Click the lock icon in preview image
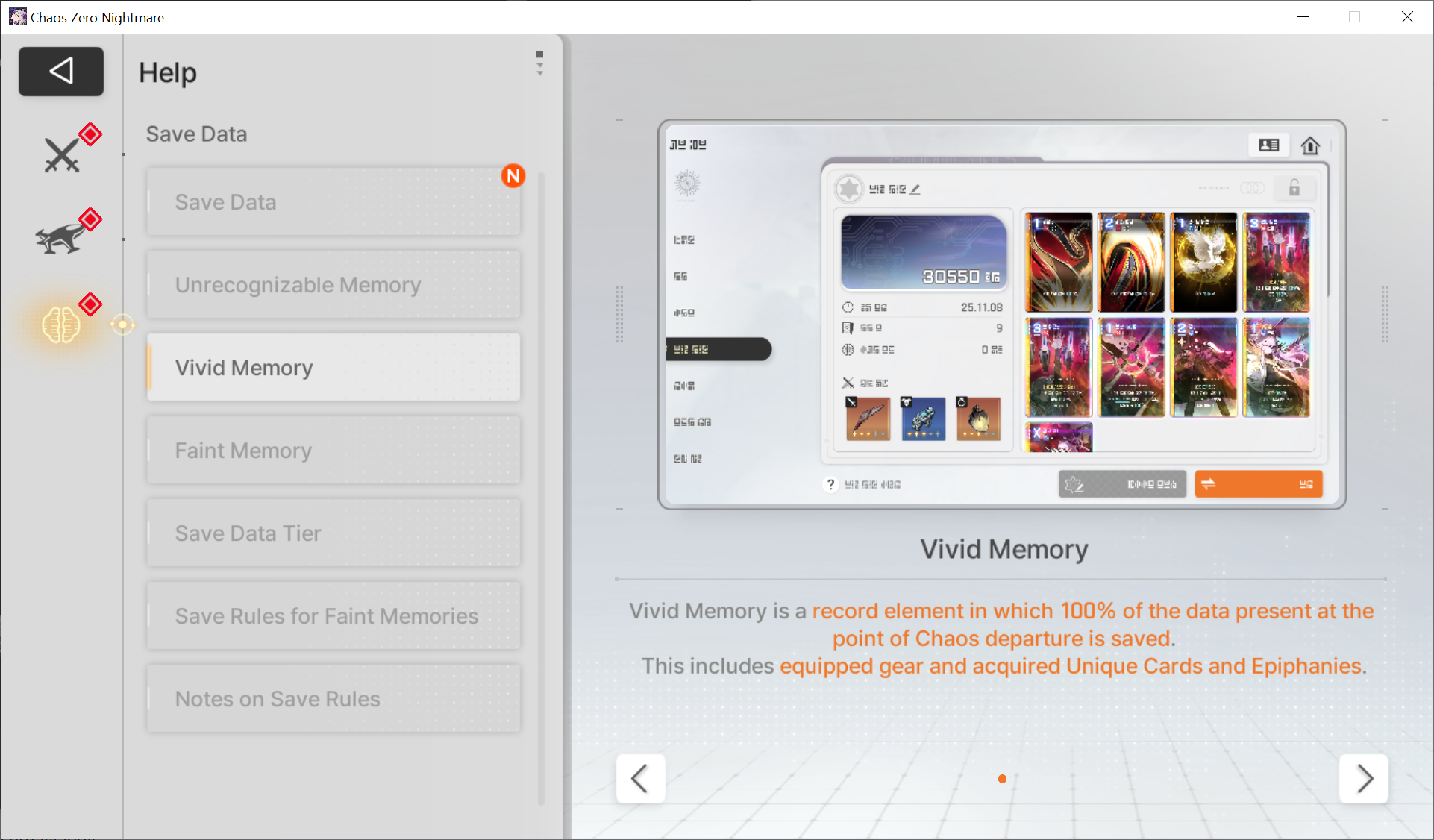Image resolution: width=1434 pixels, height=840 pixels. pyautogui.click(x=1294, y=188)
